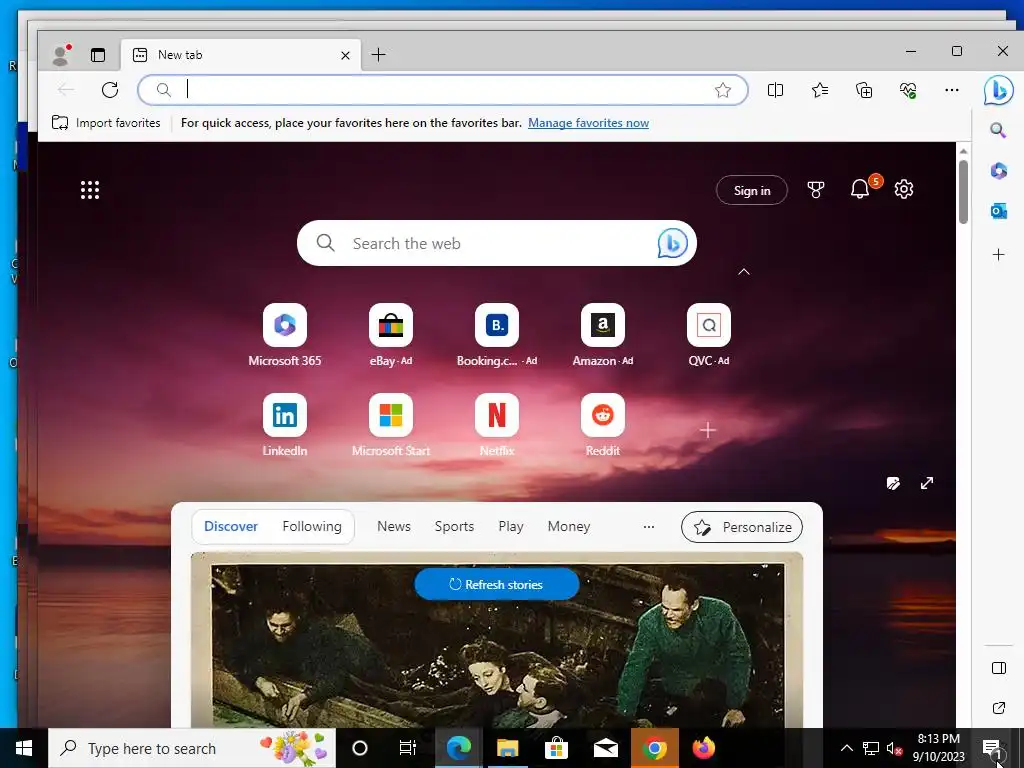Switch to the News tab
The width and height of the screenshot is (1024, 768).
pos(394,526)
